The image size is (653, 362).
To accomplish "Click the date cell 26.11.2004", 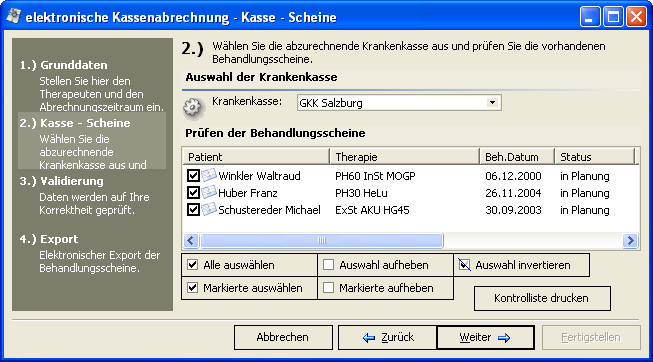I will point(513,193).
